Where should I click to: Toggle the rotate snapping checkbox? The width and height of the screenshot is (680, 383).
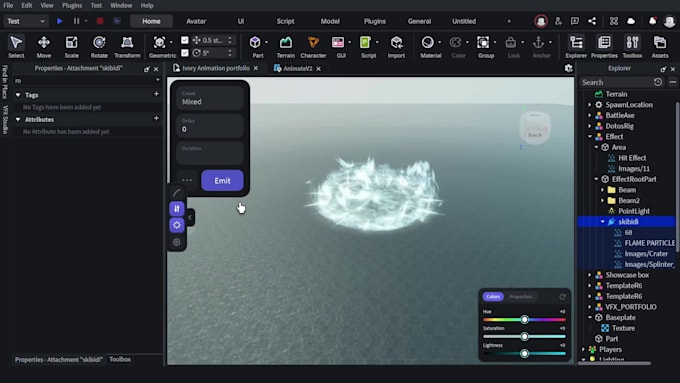(185, 52)
